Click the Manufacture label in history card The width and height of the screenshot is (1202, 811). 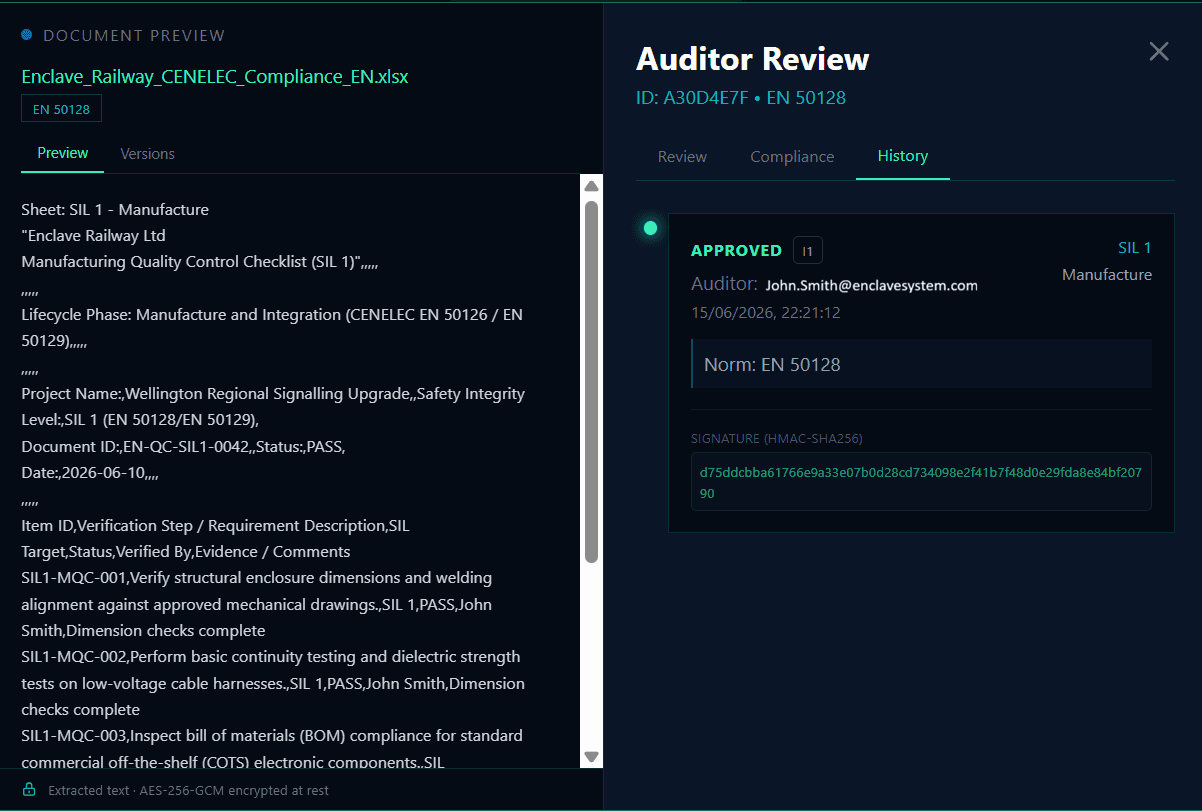click(1107, 274)
